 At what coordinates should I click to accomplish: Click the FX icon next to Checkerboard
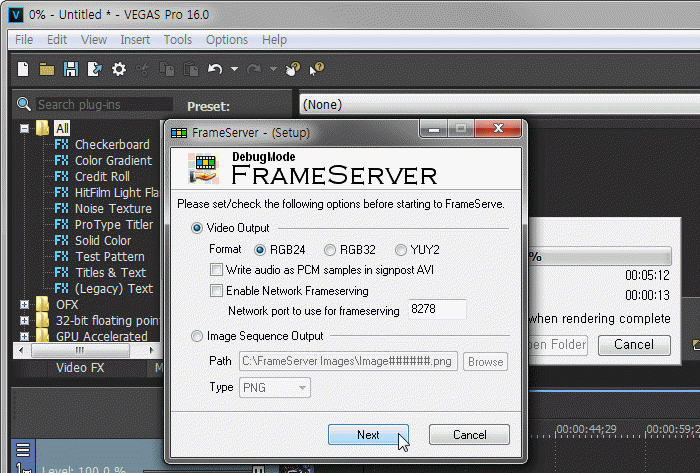pyautogui.click(x=62, y=145)
